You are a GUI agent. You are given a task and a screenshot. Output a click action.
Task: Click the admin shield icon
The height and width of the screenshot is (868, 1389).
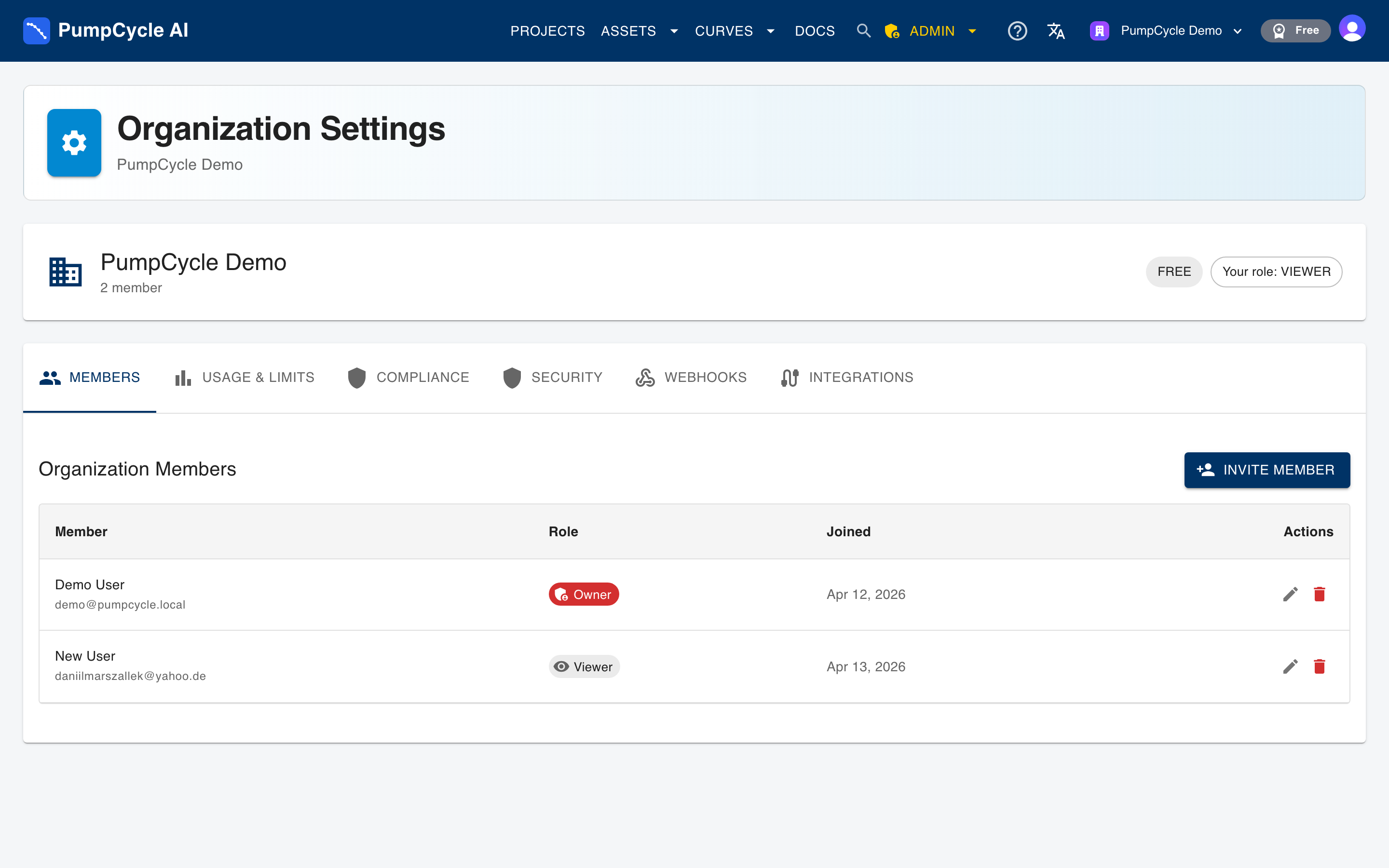(892, 31)
